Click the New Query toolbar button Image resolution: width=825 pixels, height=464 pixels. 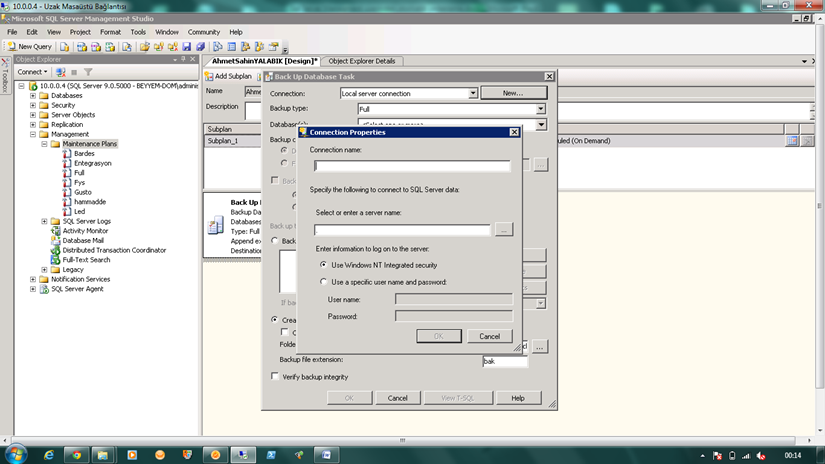29,47
